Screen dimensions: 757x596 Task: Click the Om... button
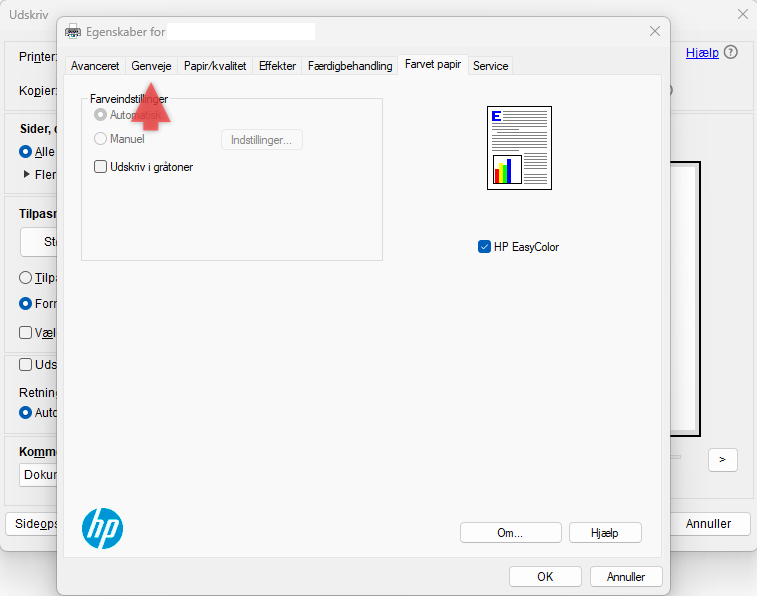coord(510,533)
